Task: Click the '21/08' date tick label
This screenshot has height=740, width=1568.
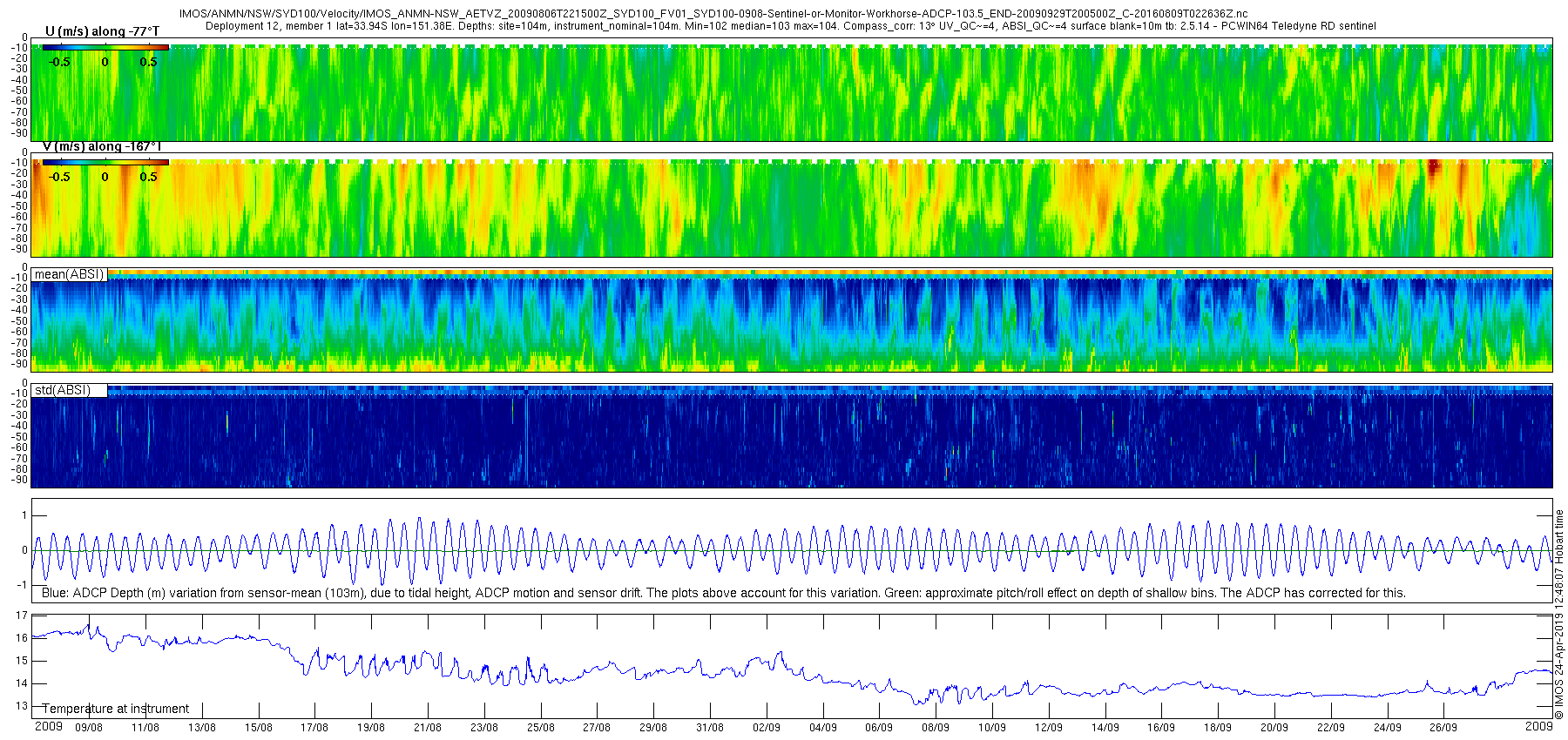Action: point(428,727)
